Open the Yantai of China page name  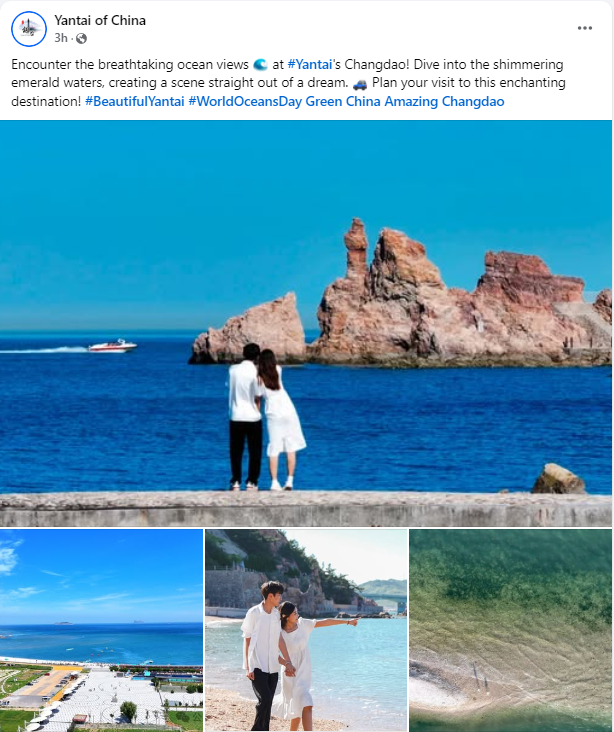[x=100, y=21]
